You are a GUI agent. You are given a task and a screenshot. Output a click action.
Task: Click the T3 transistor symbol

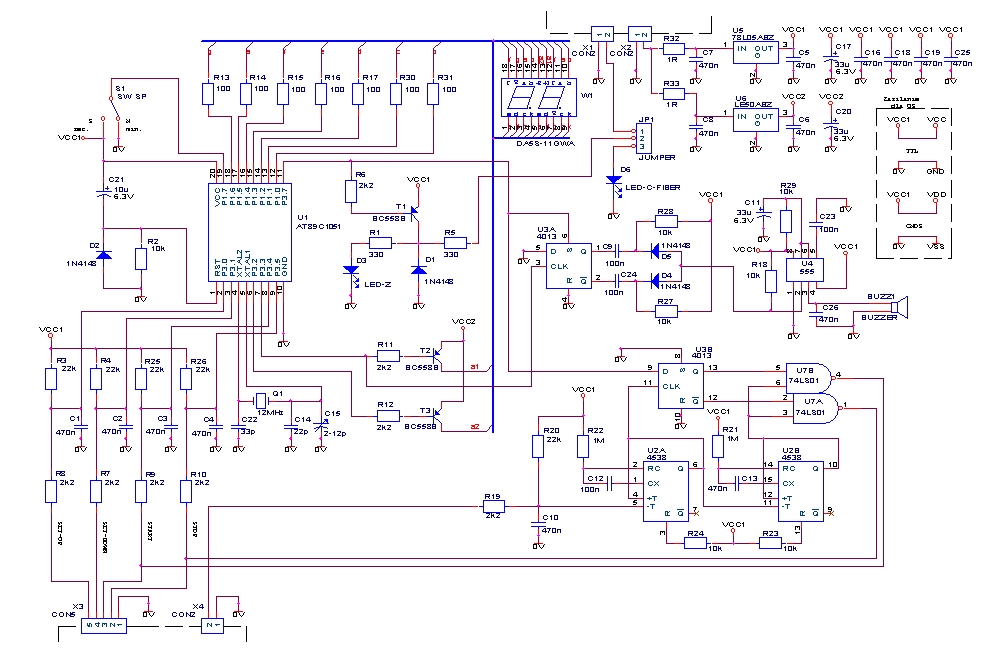click(x=437, y=415)
